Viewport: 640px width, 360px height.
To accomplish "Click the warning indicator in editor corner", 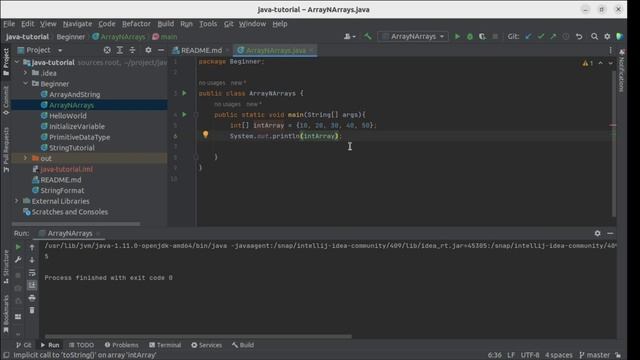I will (587, 63).
